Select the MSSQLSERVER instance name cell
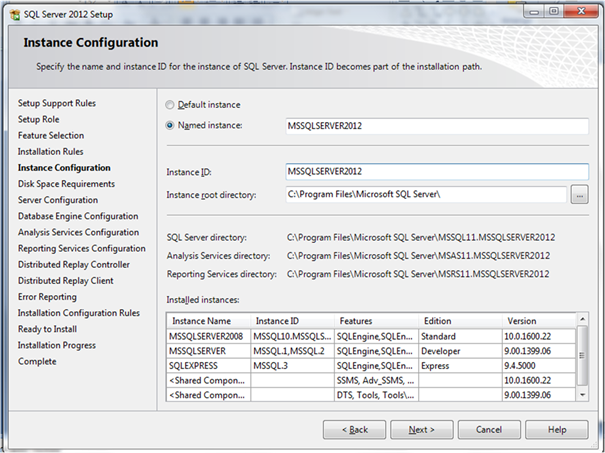This screenshot has height=453, width=605. 209,351
